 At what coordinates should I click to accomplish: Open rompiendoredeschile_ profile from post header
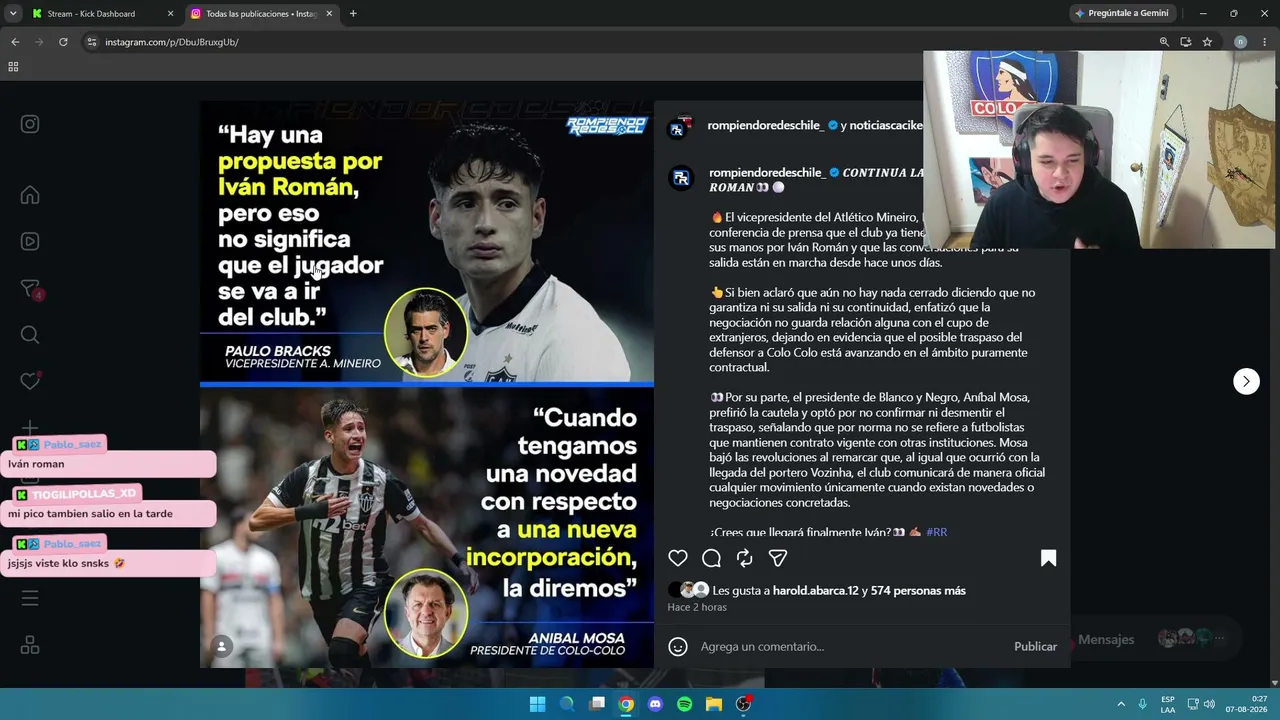coord(766,125)
